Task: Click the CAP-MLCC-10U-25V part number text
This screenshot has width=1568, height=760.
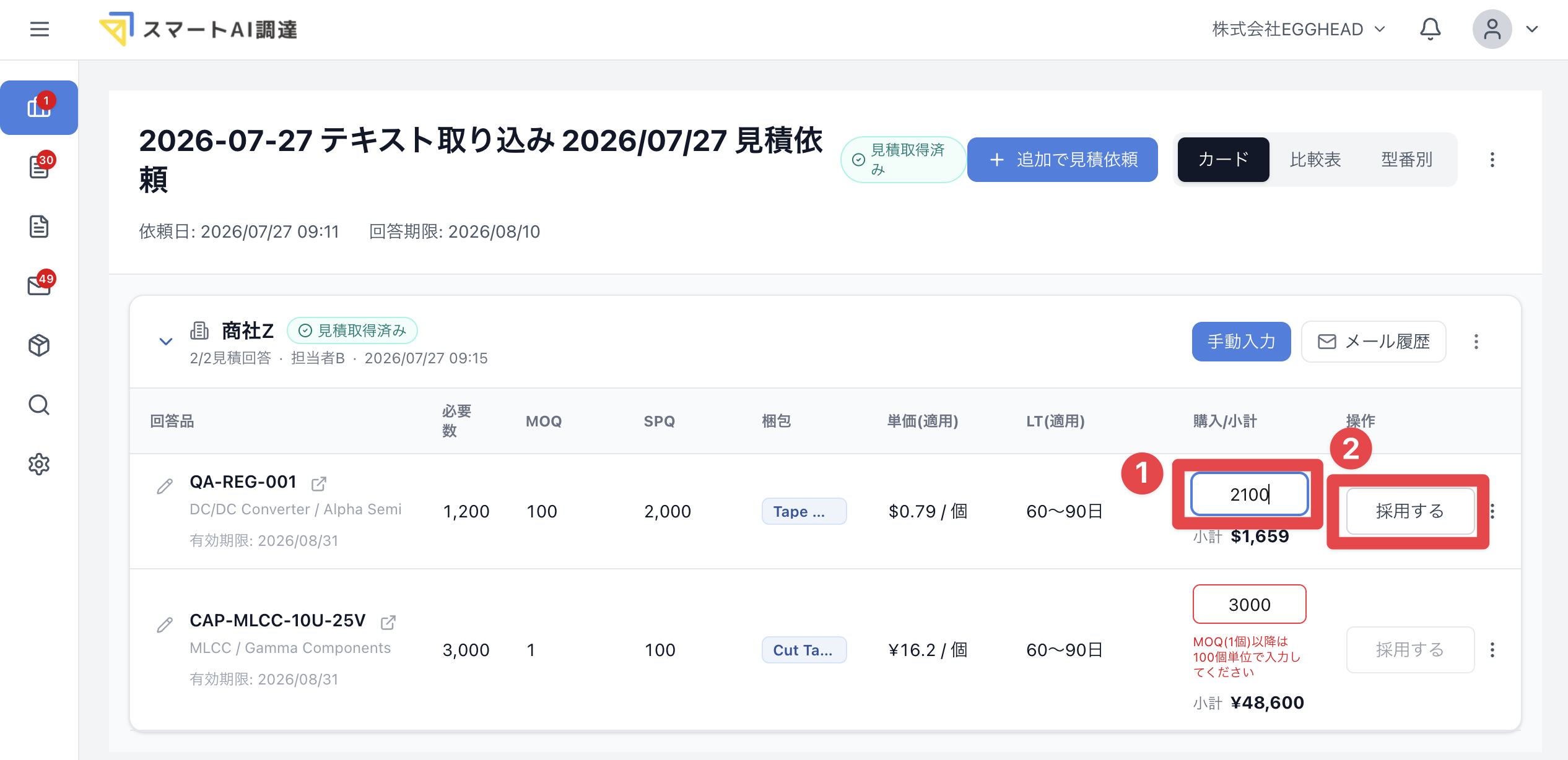Action: click(277, 620)
